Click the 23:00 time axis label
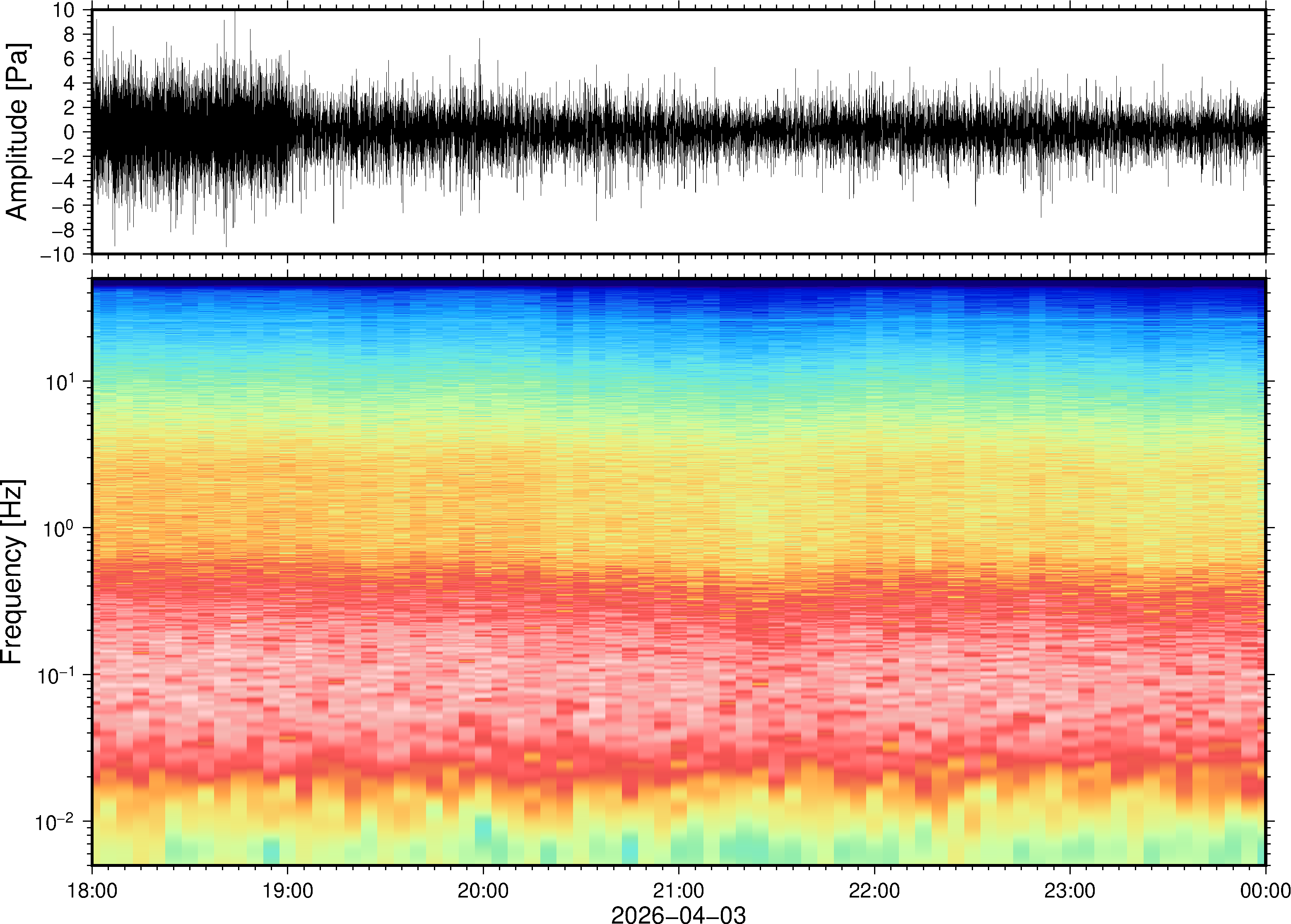 click(x=1069, y=890)
